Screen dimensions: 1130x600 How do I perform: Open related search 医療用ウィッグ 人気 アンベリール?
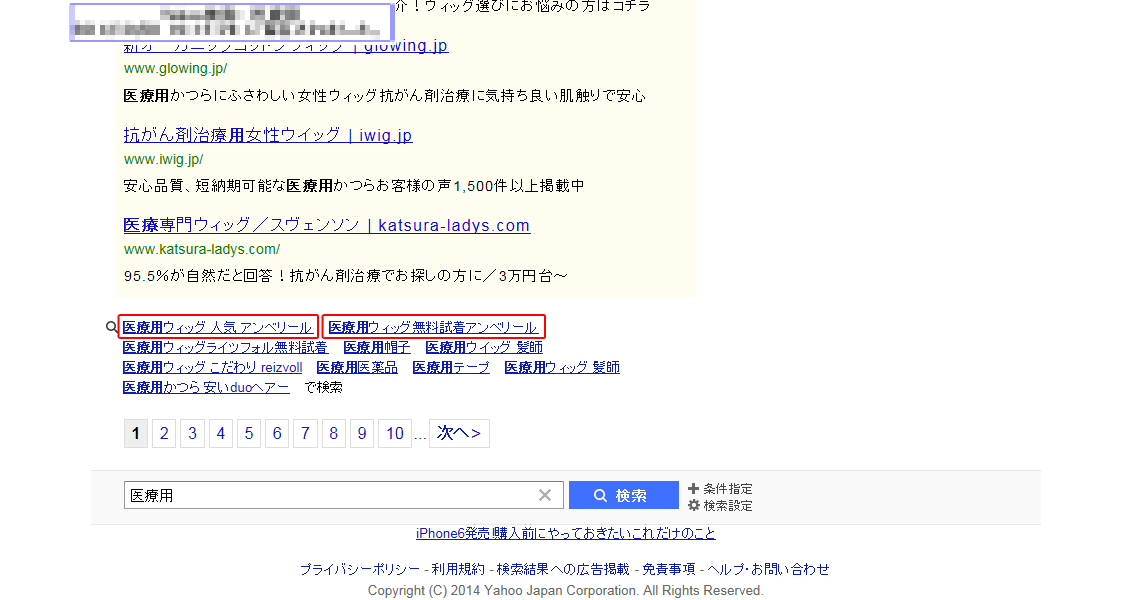(x=217, y=327)
